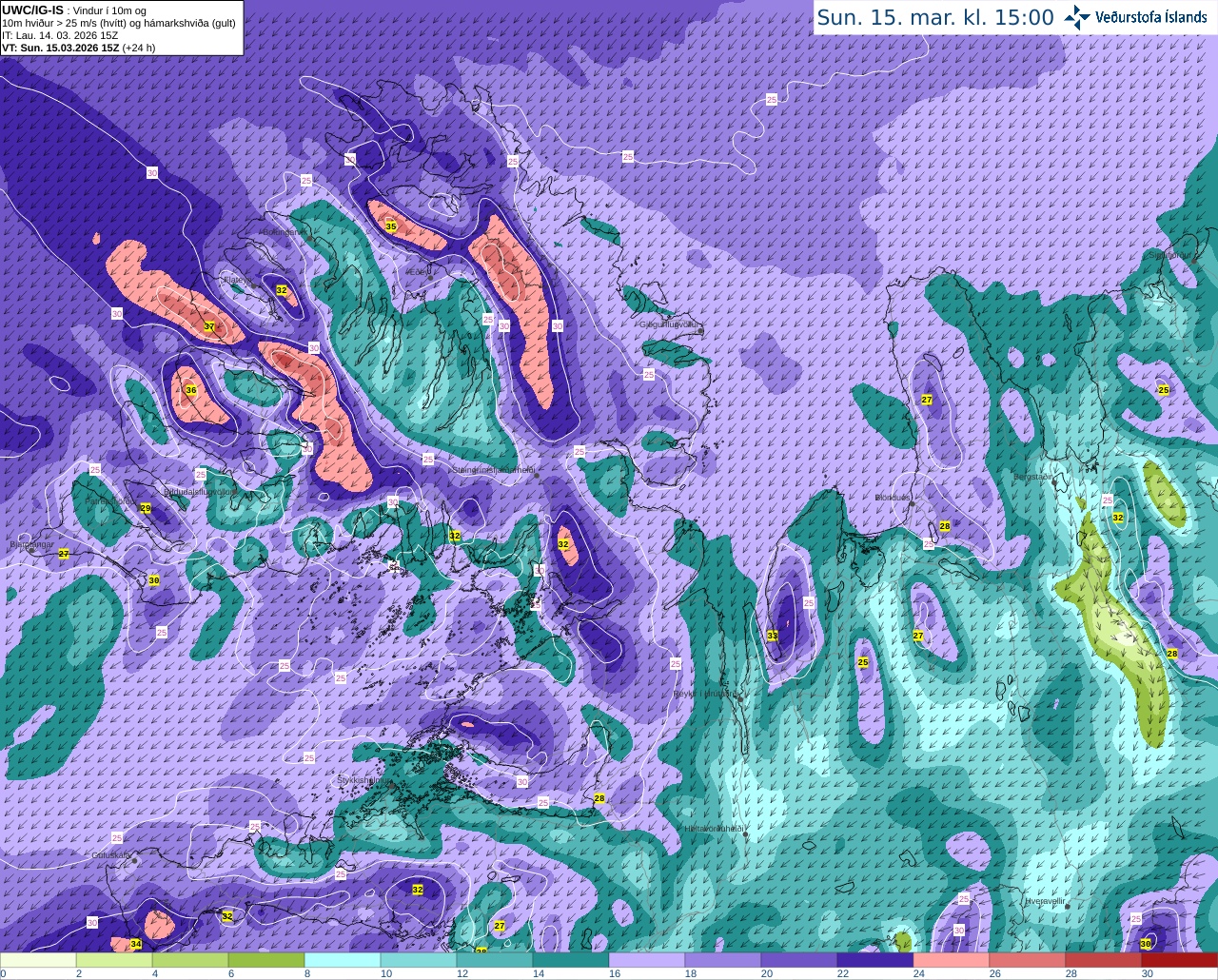Click the '10m hviður > 25 m/s' description line
Screen dimensions: 1218x980
pyautogui.click(x=119, y=22)
